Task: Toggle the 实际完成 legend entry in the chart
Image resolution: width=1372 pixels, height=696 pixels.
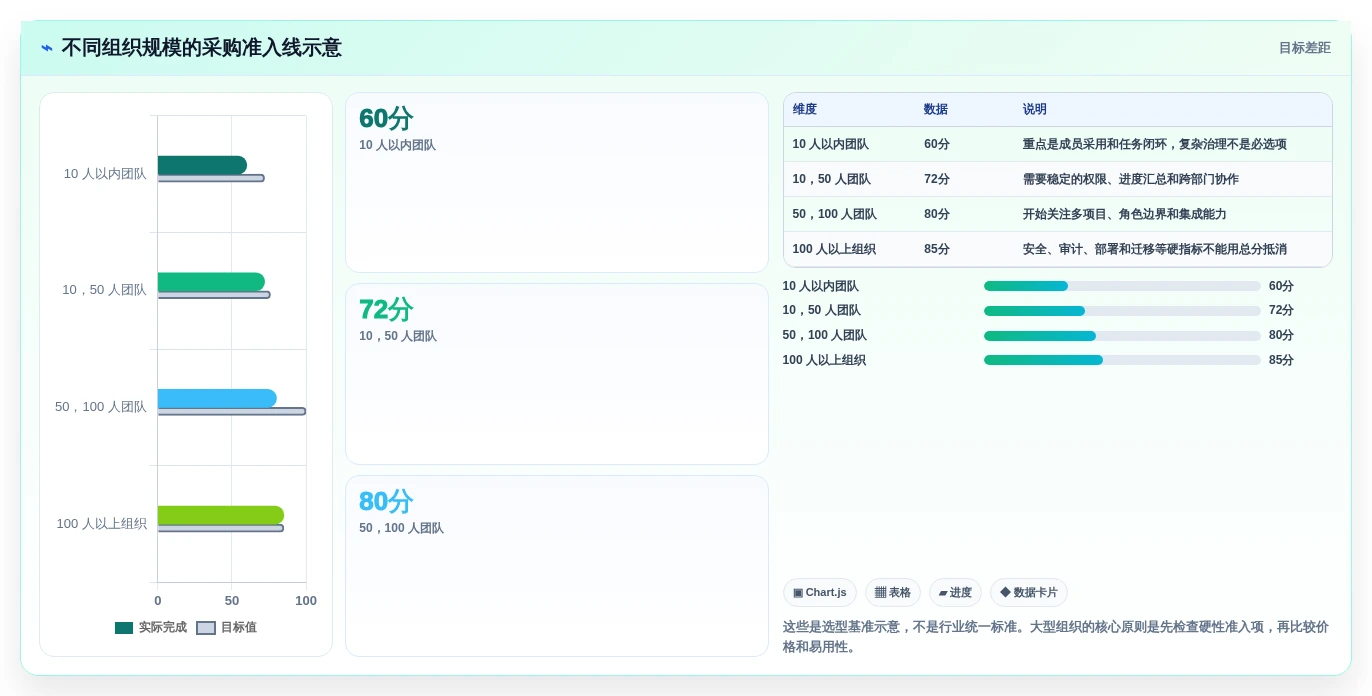Action: pos(151,628)
